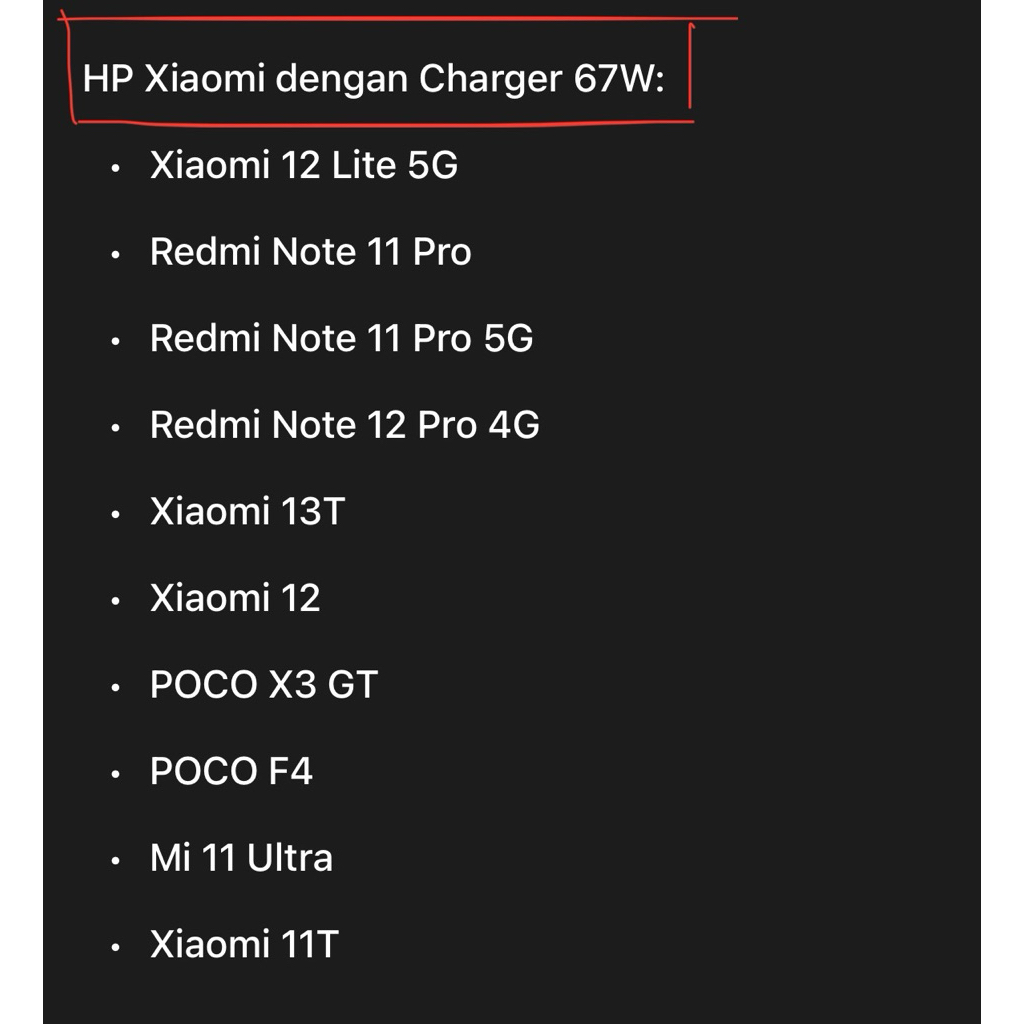The height and width of the screenshot is (1024, 1024).
Task: Select the bullet dot before POCO F4
Action: (117, 775)
